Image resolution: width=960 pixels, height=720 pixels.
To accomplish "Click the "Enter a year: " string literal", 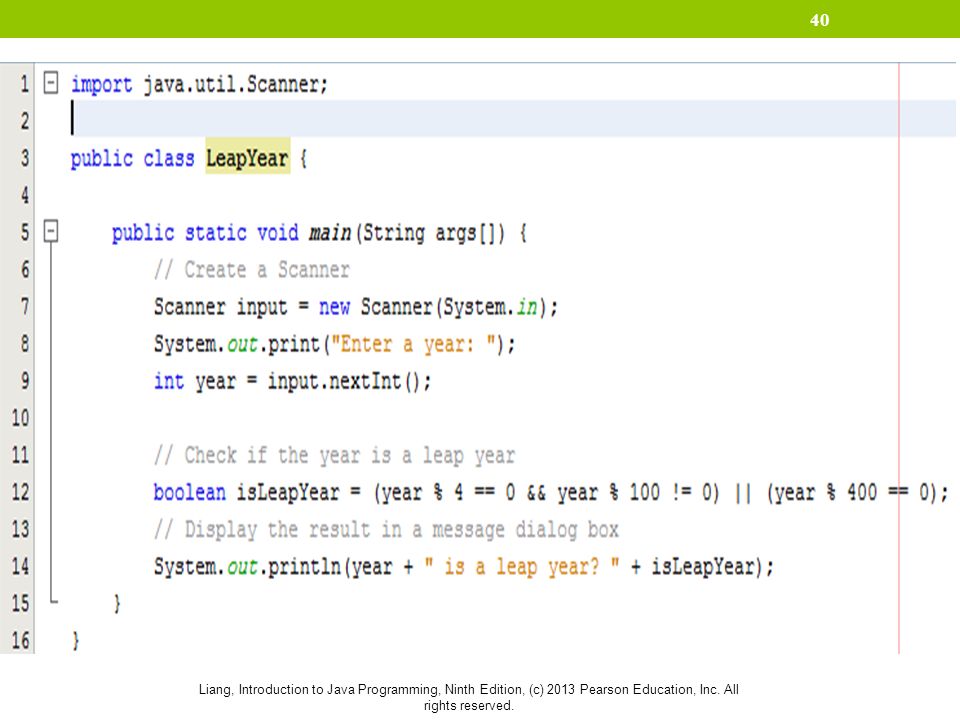I will [413, 344].
